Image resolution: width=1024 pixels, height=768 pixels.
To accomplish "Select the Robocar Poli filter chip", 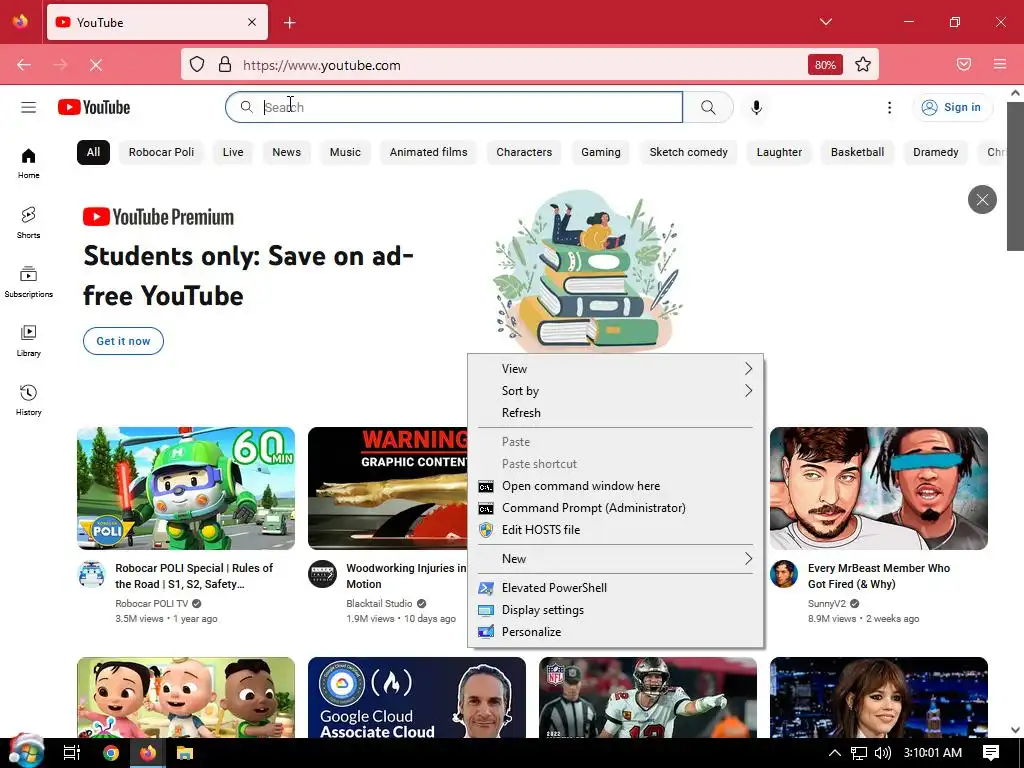I will point(161,152).
